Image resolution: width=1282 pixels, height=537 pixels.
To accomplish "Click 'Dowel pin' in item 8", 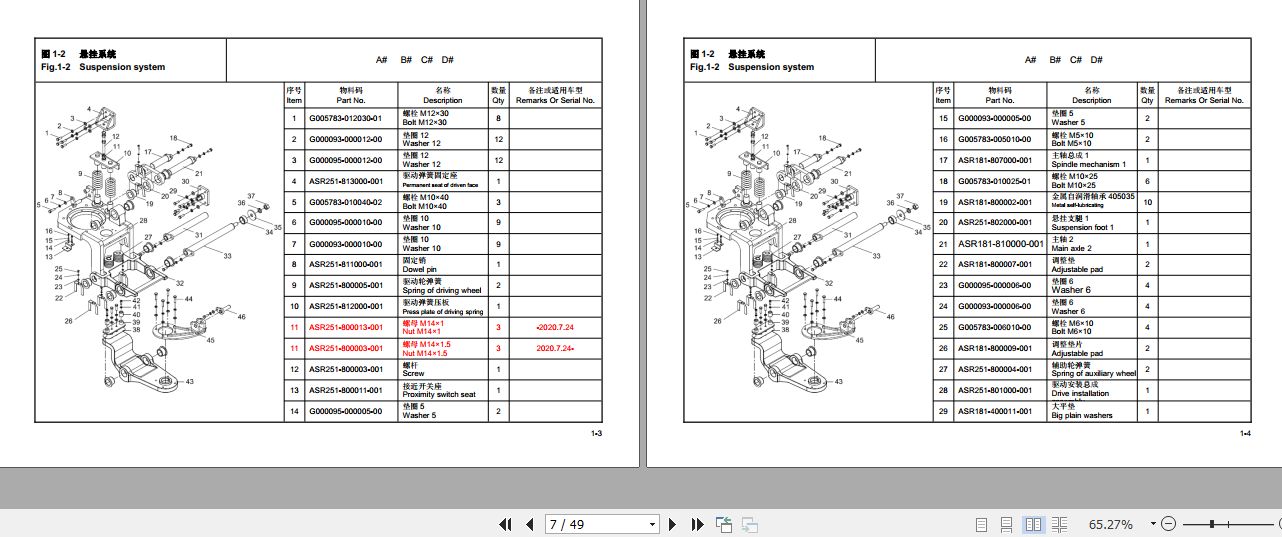I will point(420,269).
